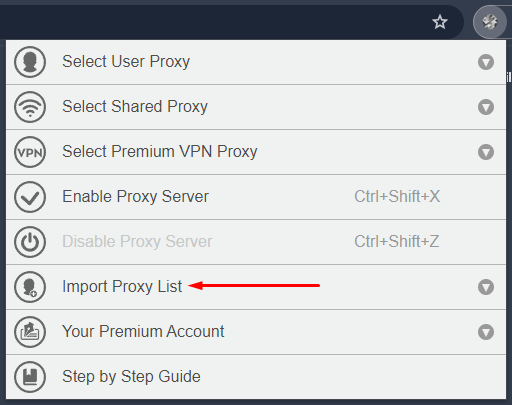Expand the Select Premium VPN Proxy arrow
512x405 pixels.
[486, 152]
